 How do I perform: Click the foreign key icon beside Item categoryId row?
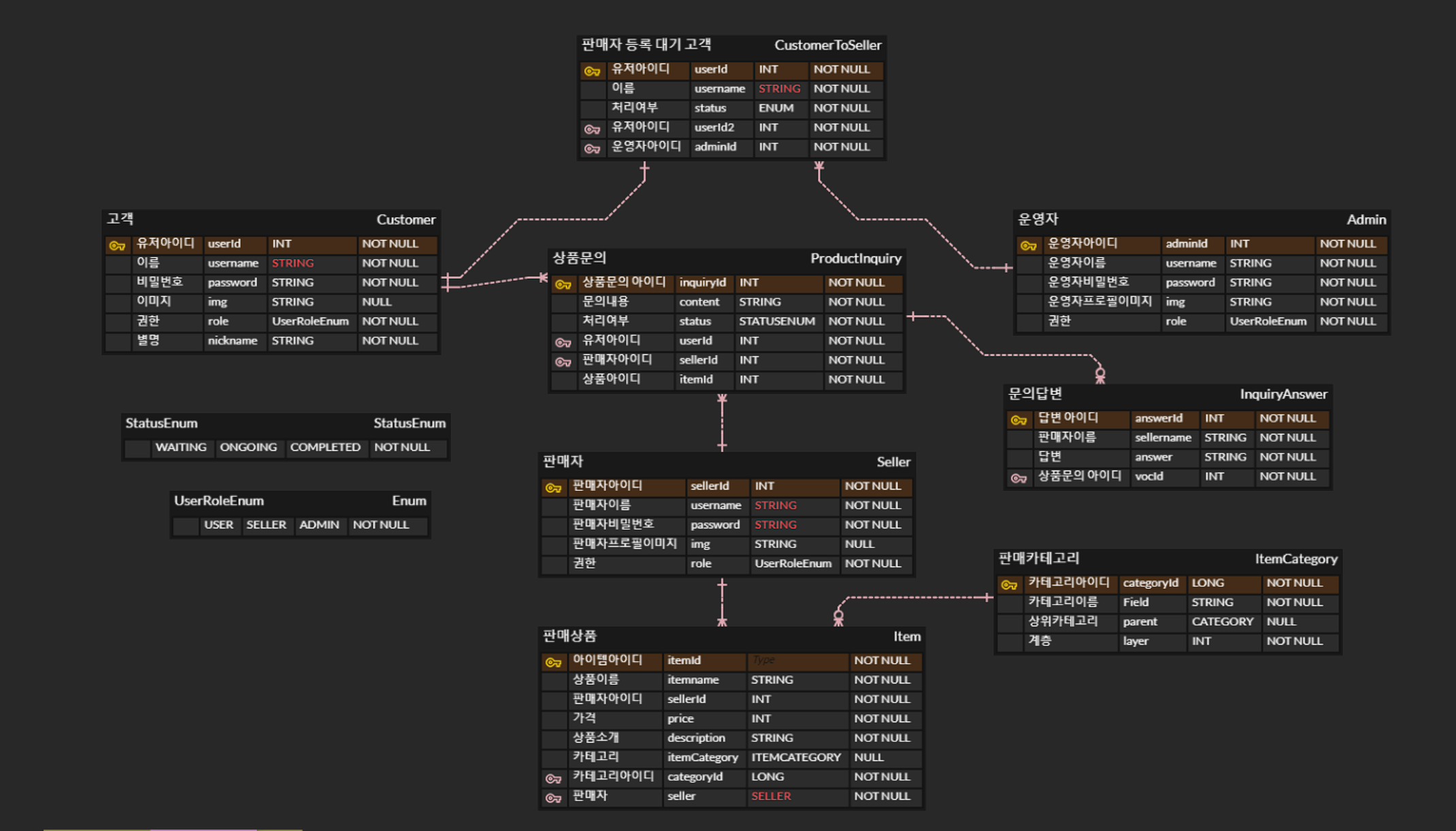coord(553,778)
